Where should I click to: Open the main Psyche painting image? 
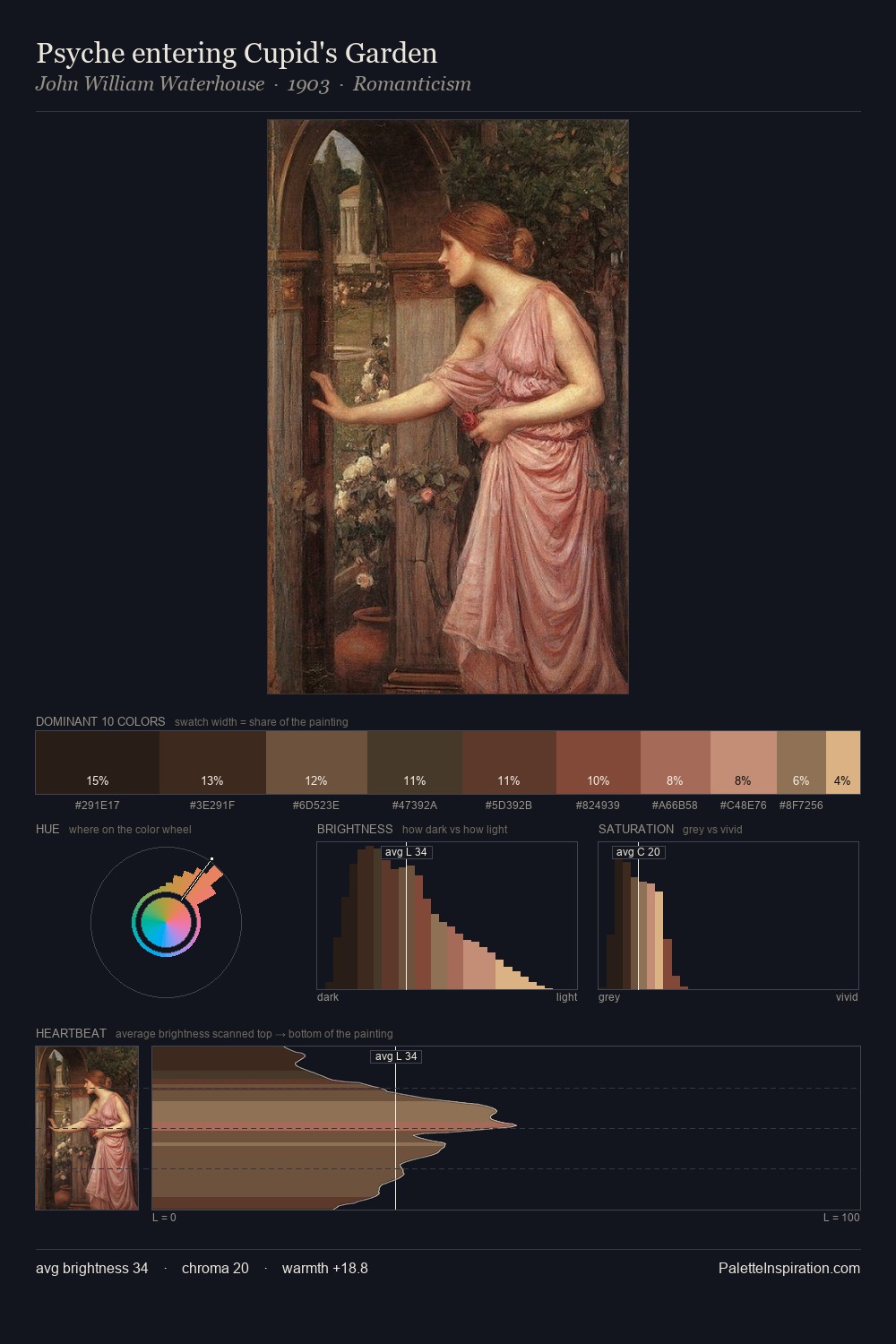[x=448, y=407]
